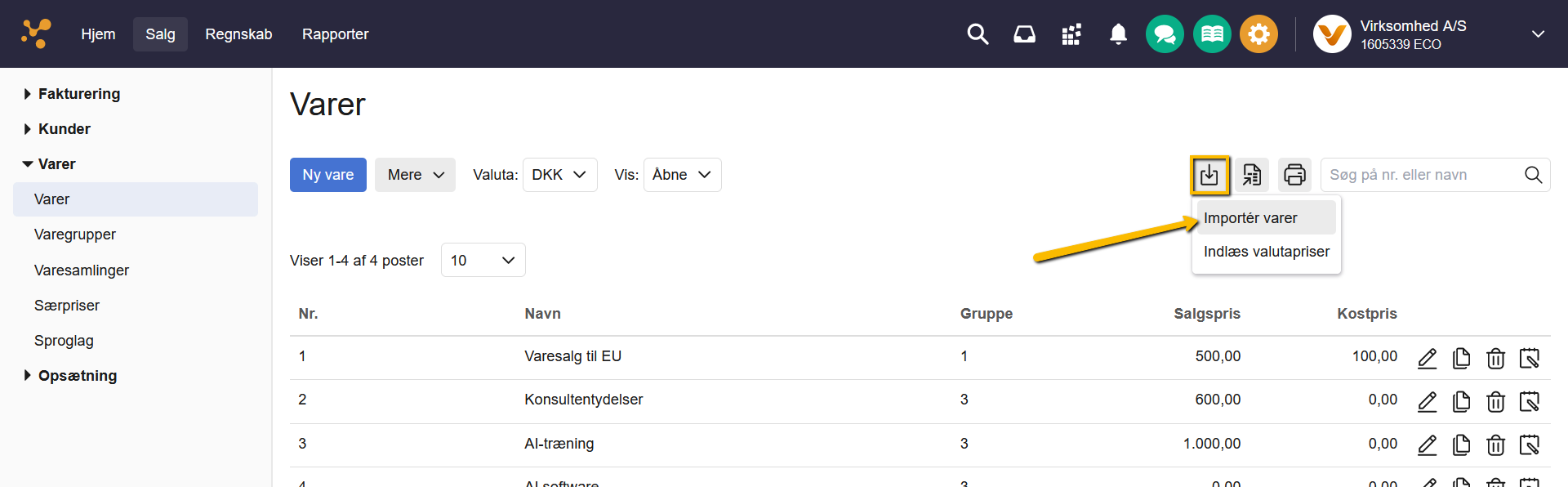This screenshot has width=1568, height=487.
Task: Expand the Fakturering section in sidebar
Action: coord(78,94)
